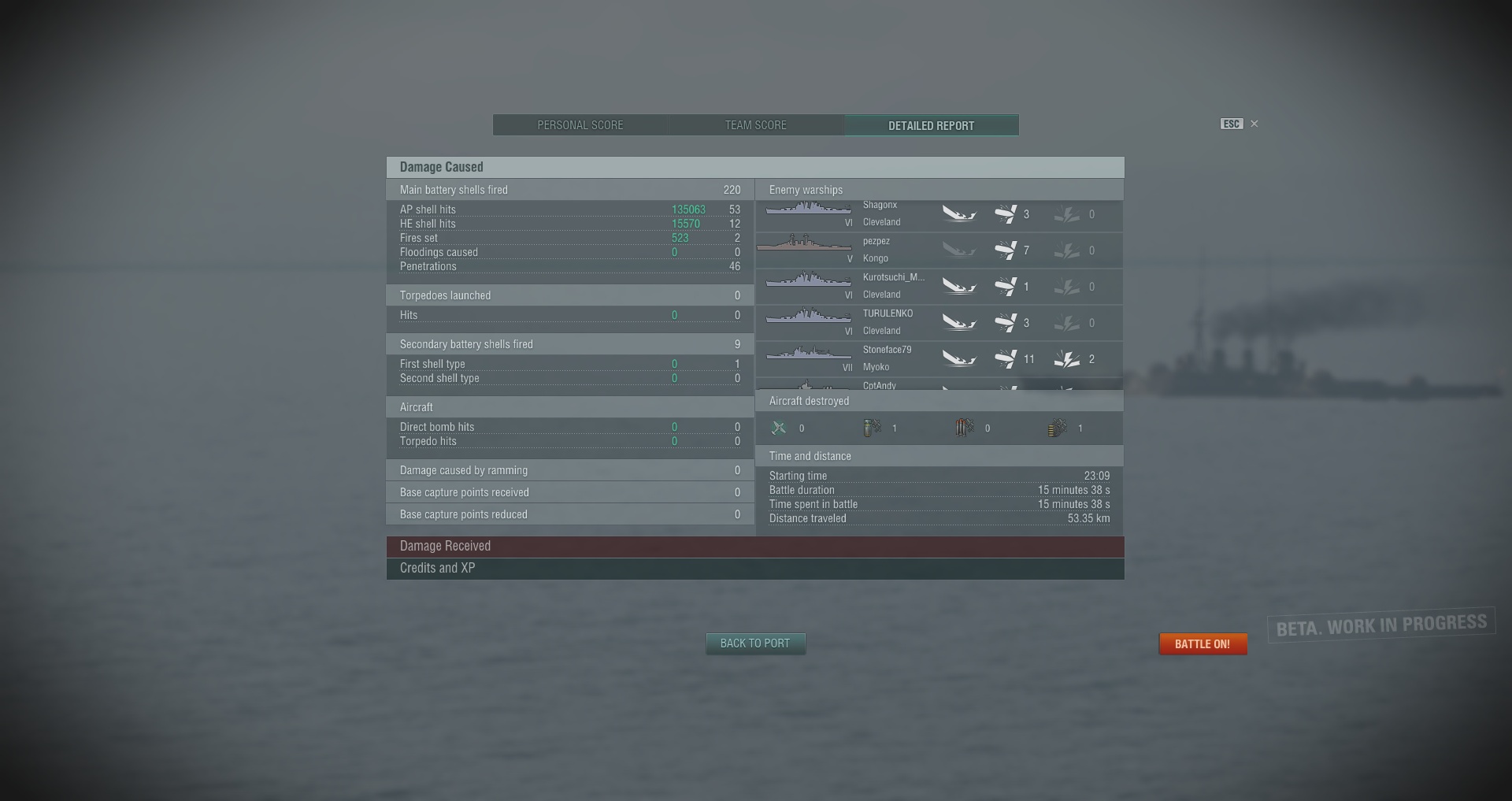The width and height of the screenshot is (1512, 801).
Task: Open the Team Score tab
Action: (x=756, y=125)
